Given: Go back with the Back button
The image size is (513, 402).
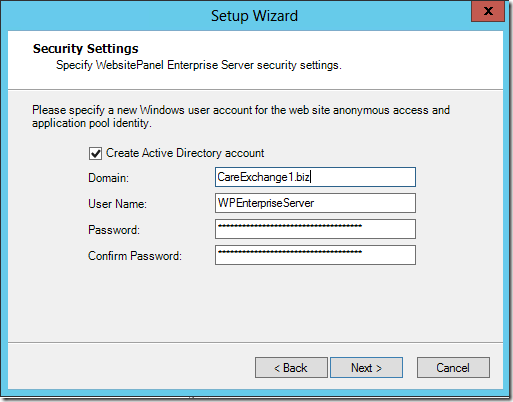Looking at the screenshot, I should point(291,368).
